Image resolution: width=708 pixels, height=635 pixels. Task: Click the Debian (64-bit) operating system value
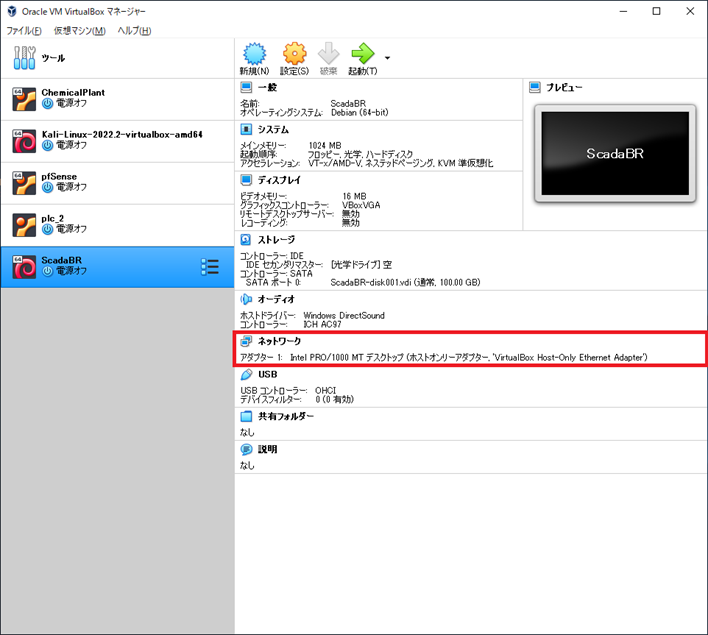pos(359,112)
